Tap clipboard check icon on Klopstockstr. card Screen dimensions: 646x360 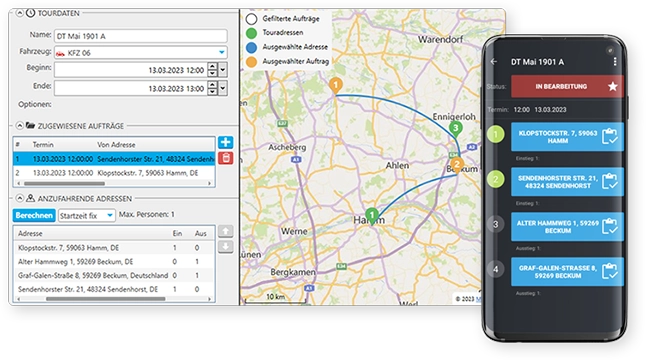610,136
